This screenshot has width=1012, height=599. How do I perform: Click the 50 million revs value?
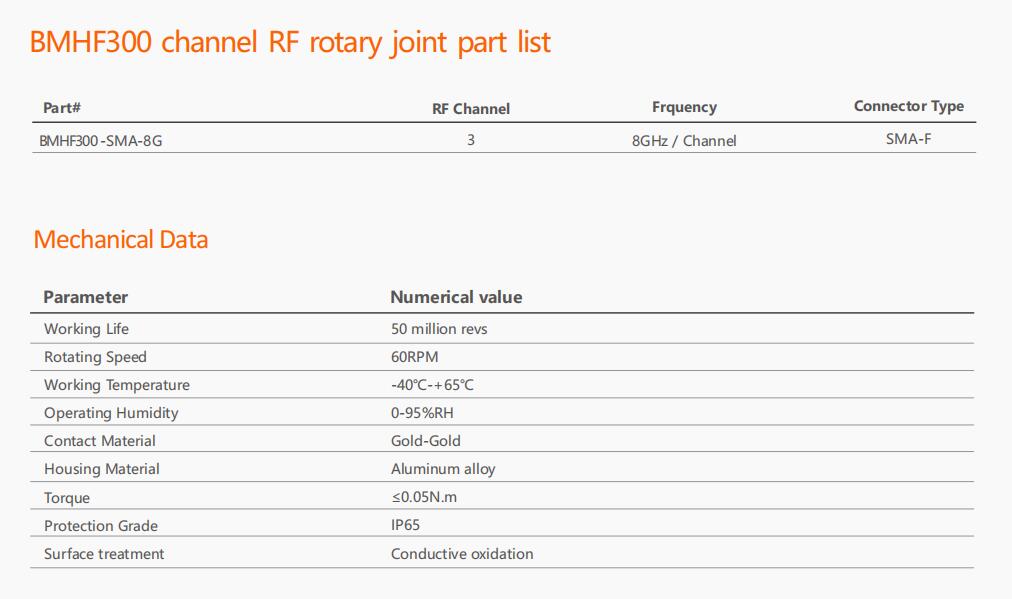439,329
